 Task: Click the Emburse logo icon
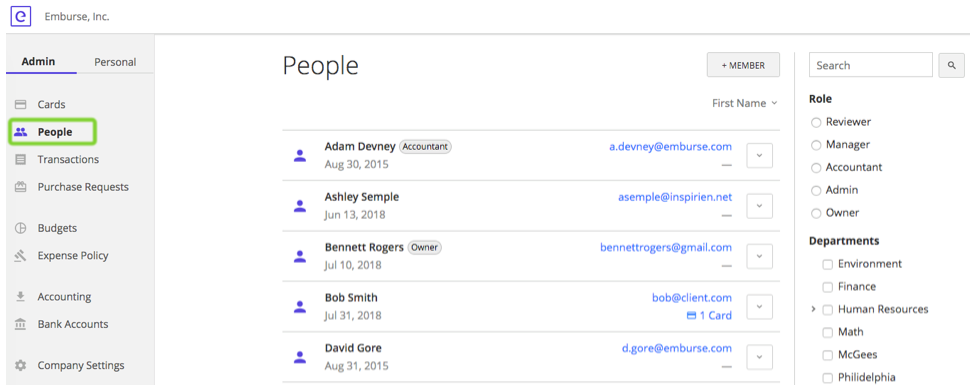[x=20, y=16]
